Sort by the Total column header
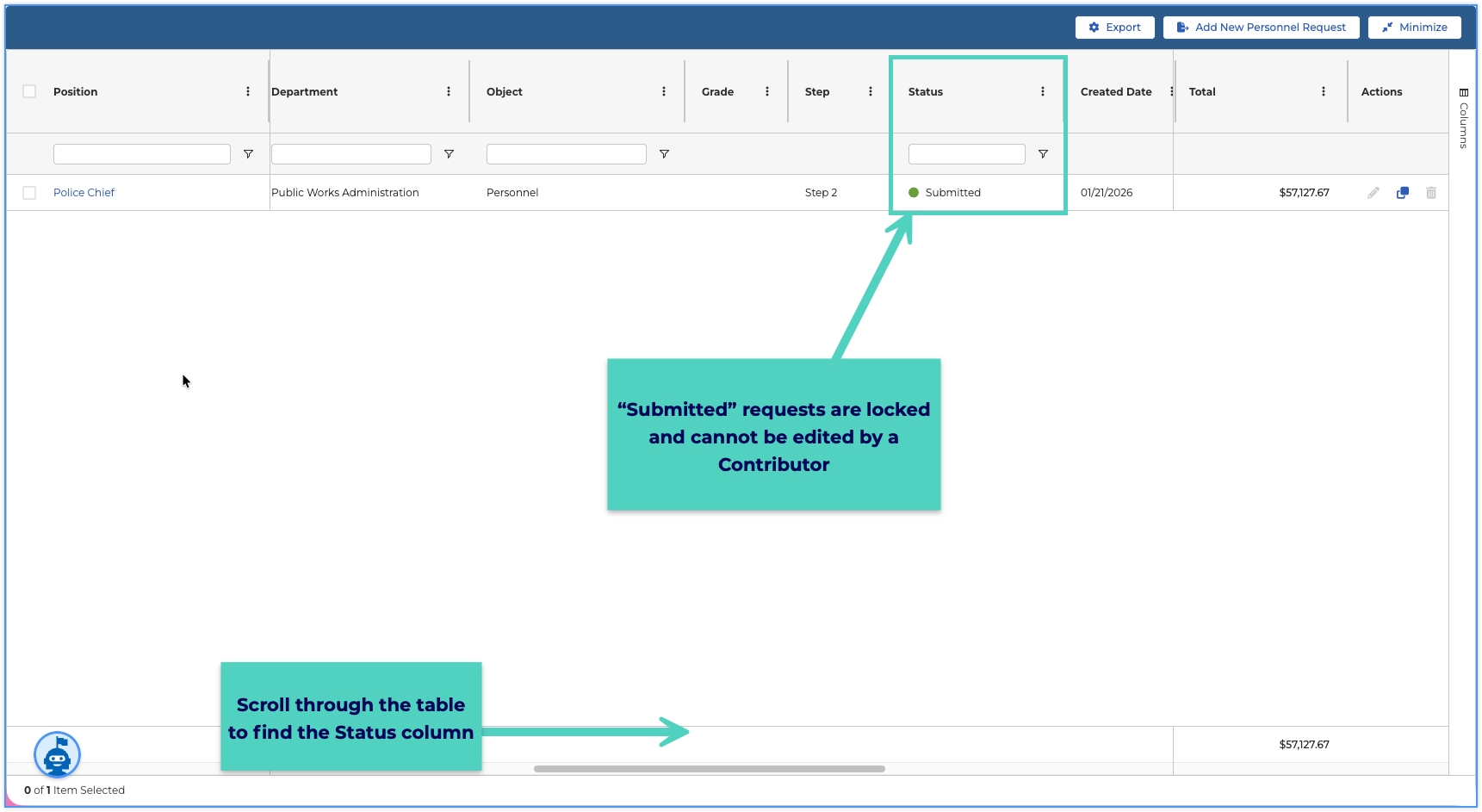 [1202, 91]
